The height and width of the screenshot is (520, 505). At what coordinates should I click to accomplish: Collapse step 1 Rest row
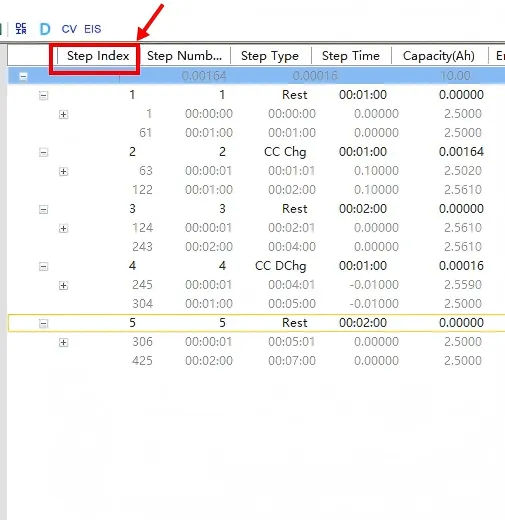click(43, 96)
